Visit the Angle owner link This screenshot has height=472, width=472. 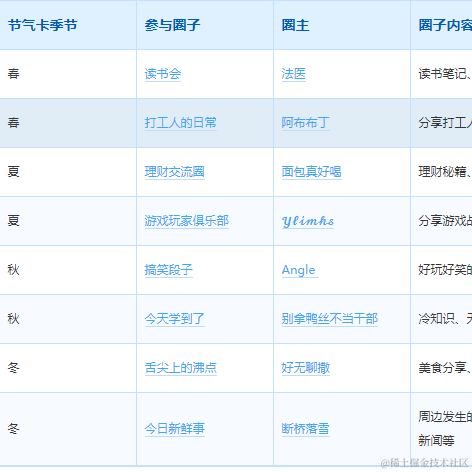pos(300,270)
